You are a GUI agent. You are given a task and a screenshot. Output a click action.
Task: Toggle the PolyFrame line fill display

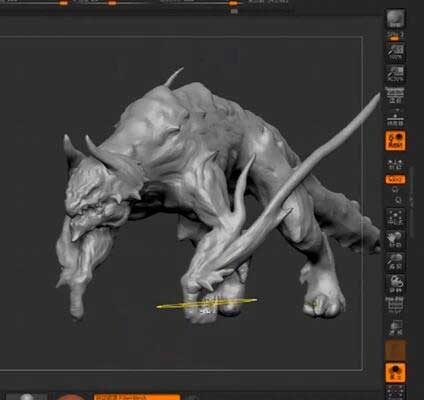(395, 305)
